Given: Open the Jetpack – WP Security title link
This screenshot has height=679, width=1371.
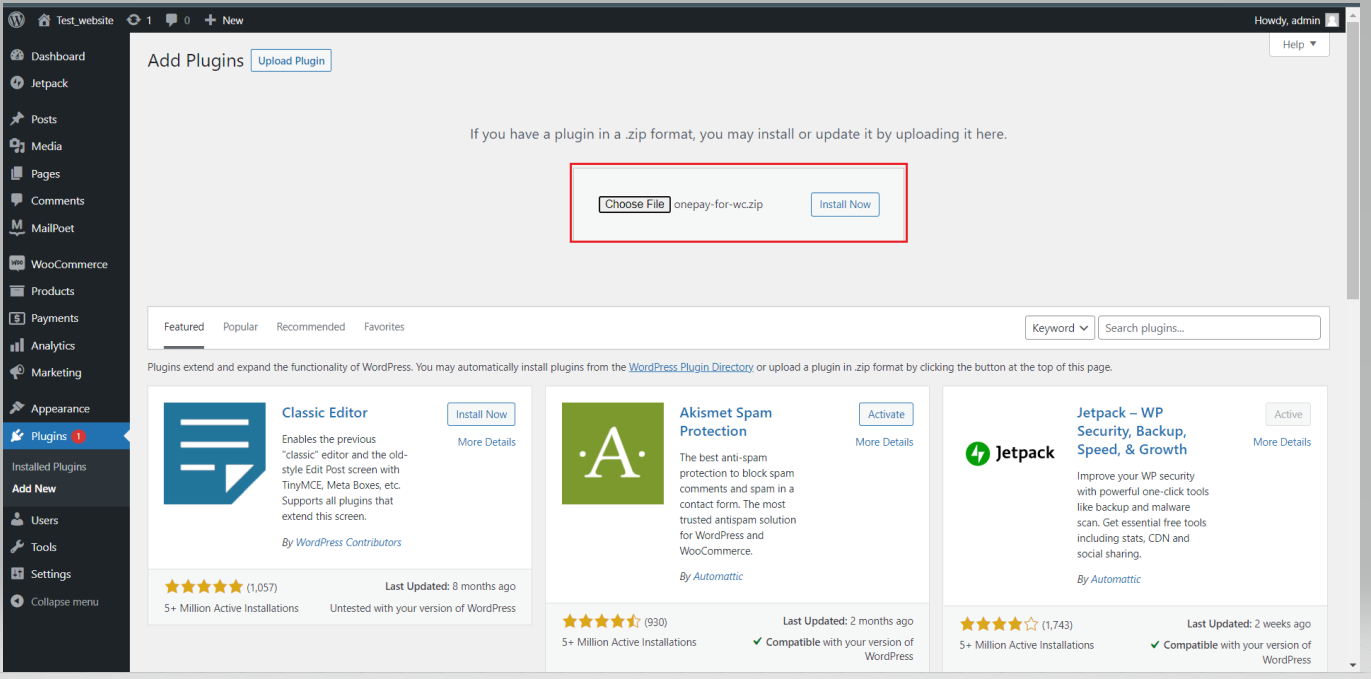Looking at the screenshot, I should point(1132,431).
